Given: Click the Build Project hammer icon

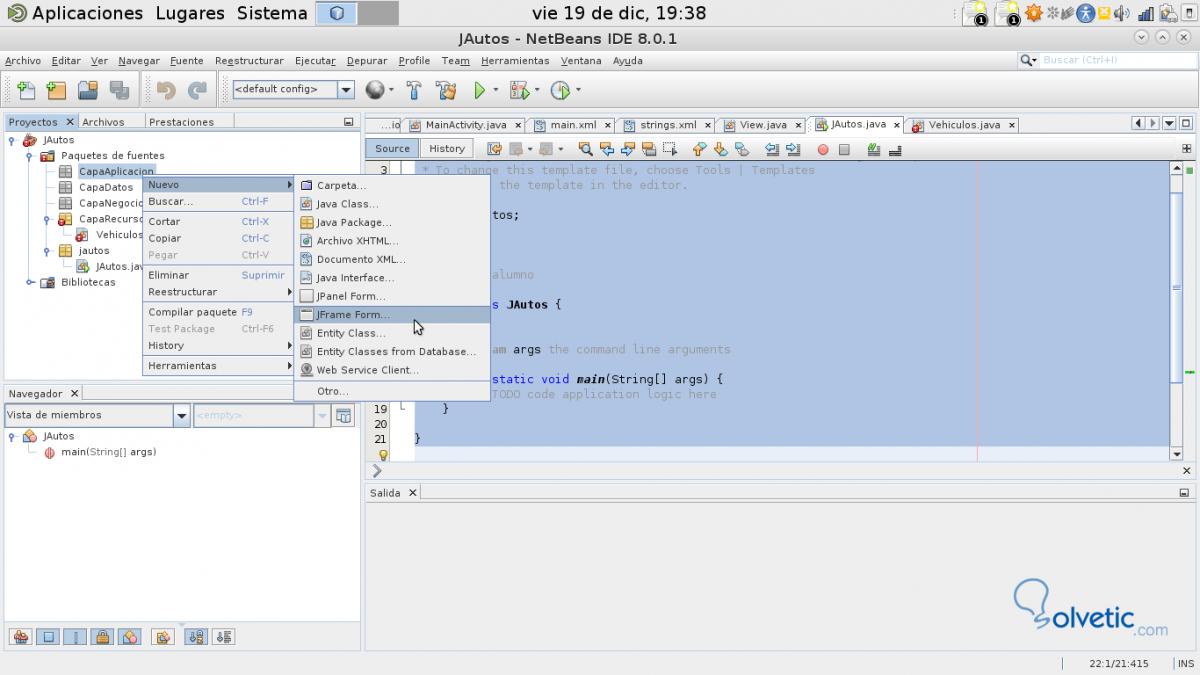Looking at the screenshot, I should tap(414, 90).
